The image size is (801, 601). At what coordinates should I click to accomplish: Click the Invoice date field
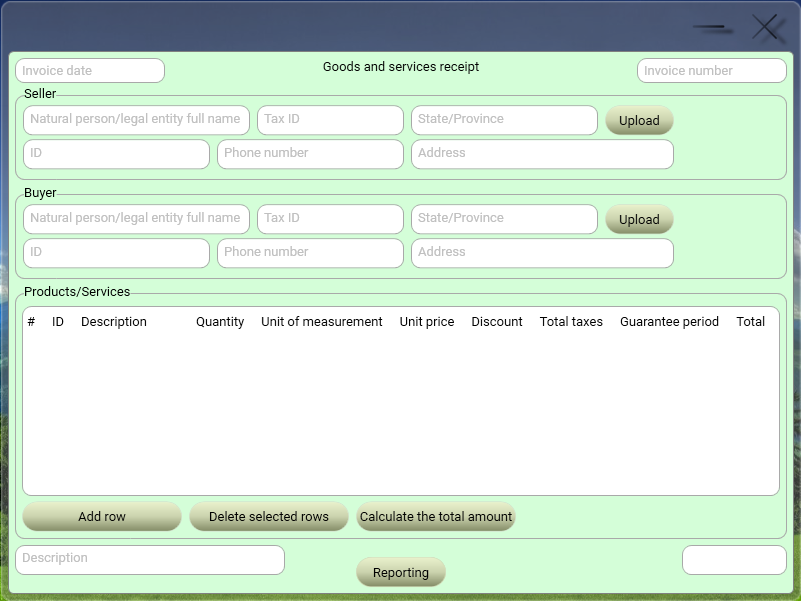tap(89, 70)
